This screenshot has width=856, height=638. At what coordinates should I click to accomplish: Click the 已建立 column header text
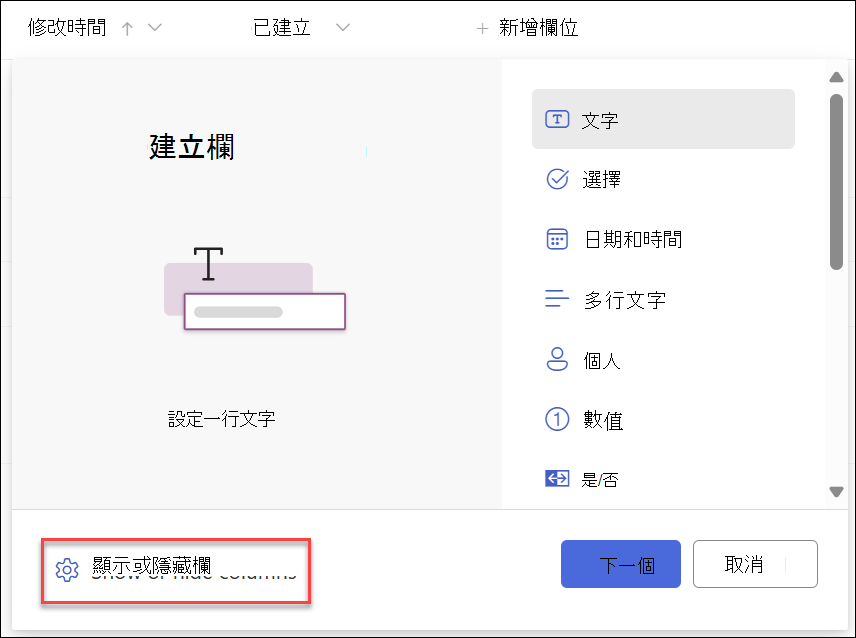(x=282, y=27)
